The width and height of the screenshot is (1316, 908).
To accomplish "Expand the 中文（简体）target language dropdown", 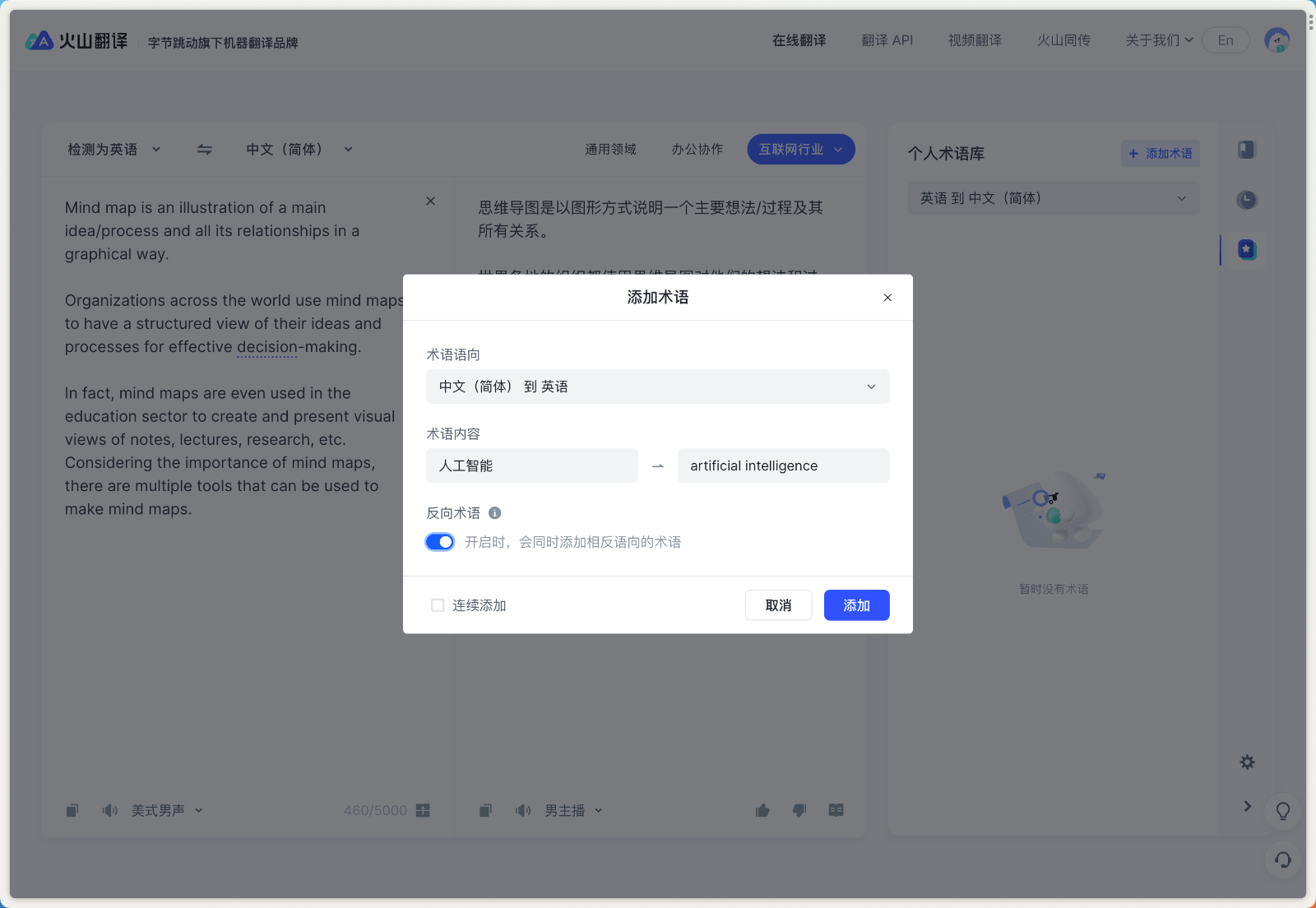I will [299, 150].
